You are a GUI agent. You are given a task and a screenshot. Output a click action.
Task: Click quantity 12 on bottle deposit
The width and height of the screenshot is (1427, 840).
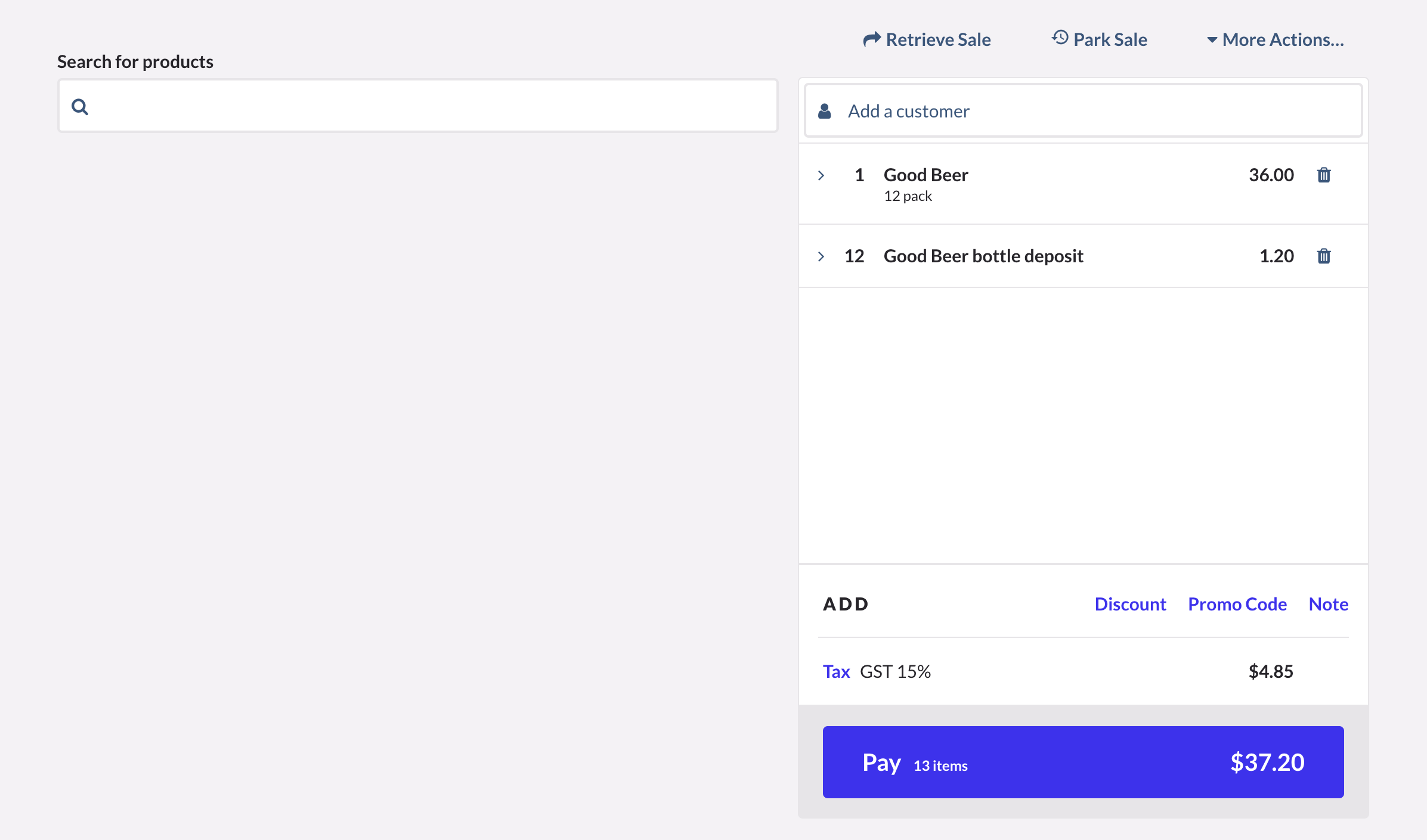click(x=854, y=256)
